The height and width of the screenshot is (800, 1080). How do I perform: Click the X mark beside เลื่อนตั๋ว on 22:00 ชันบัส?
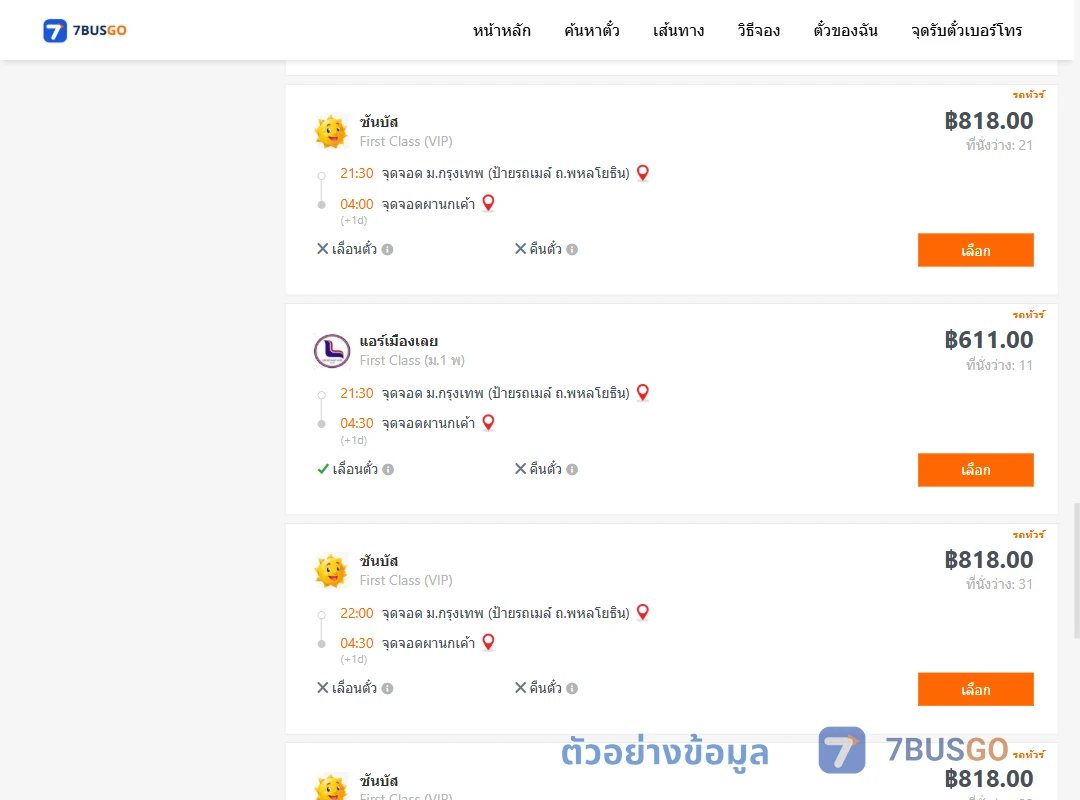point(322,688)
